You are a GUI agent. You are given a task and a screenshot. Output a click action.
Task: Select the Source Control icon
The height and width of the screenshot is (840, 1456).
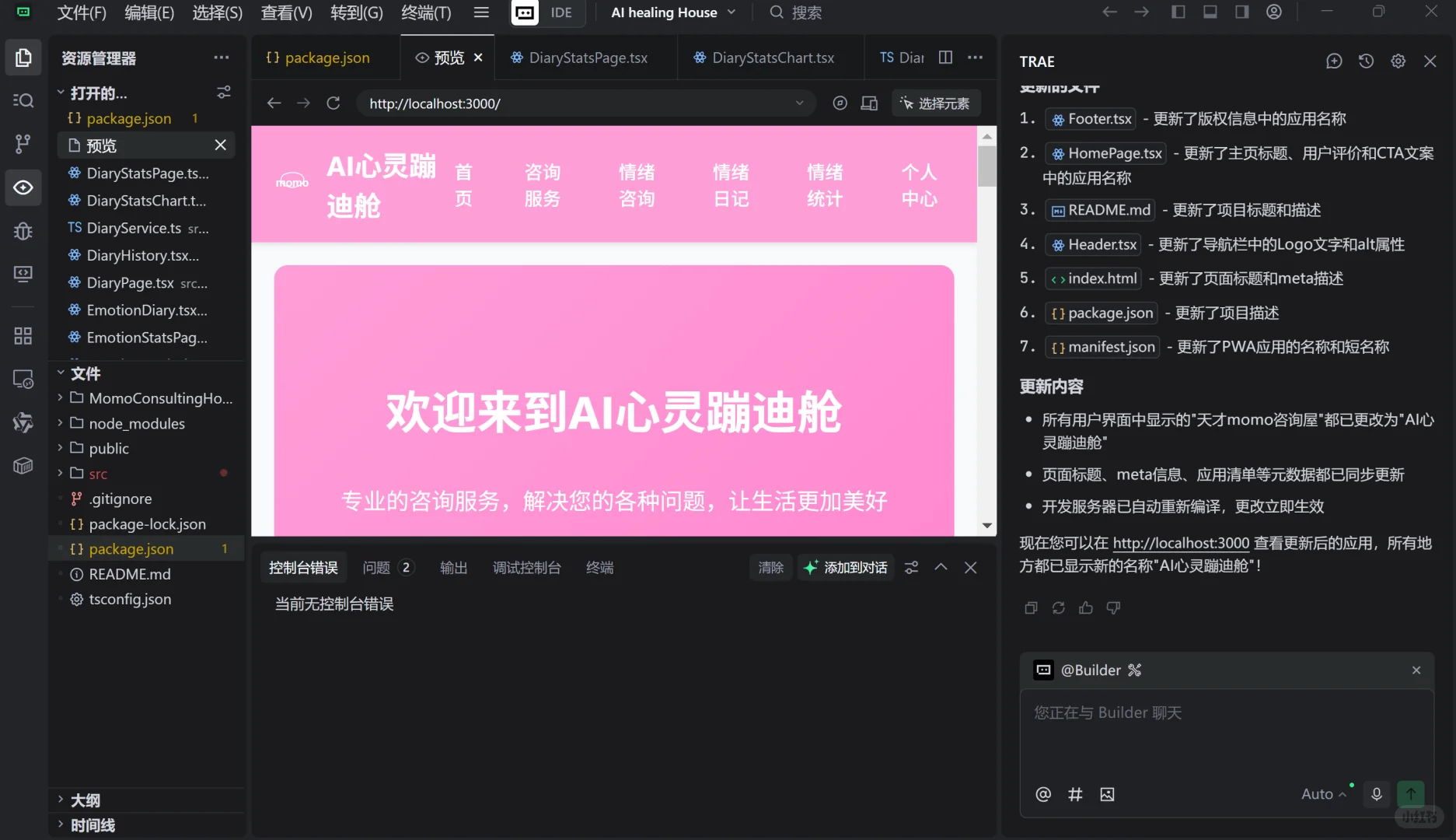pyautogui.click(x=23, y=143)
